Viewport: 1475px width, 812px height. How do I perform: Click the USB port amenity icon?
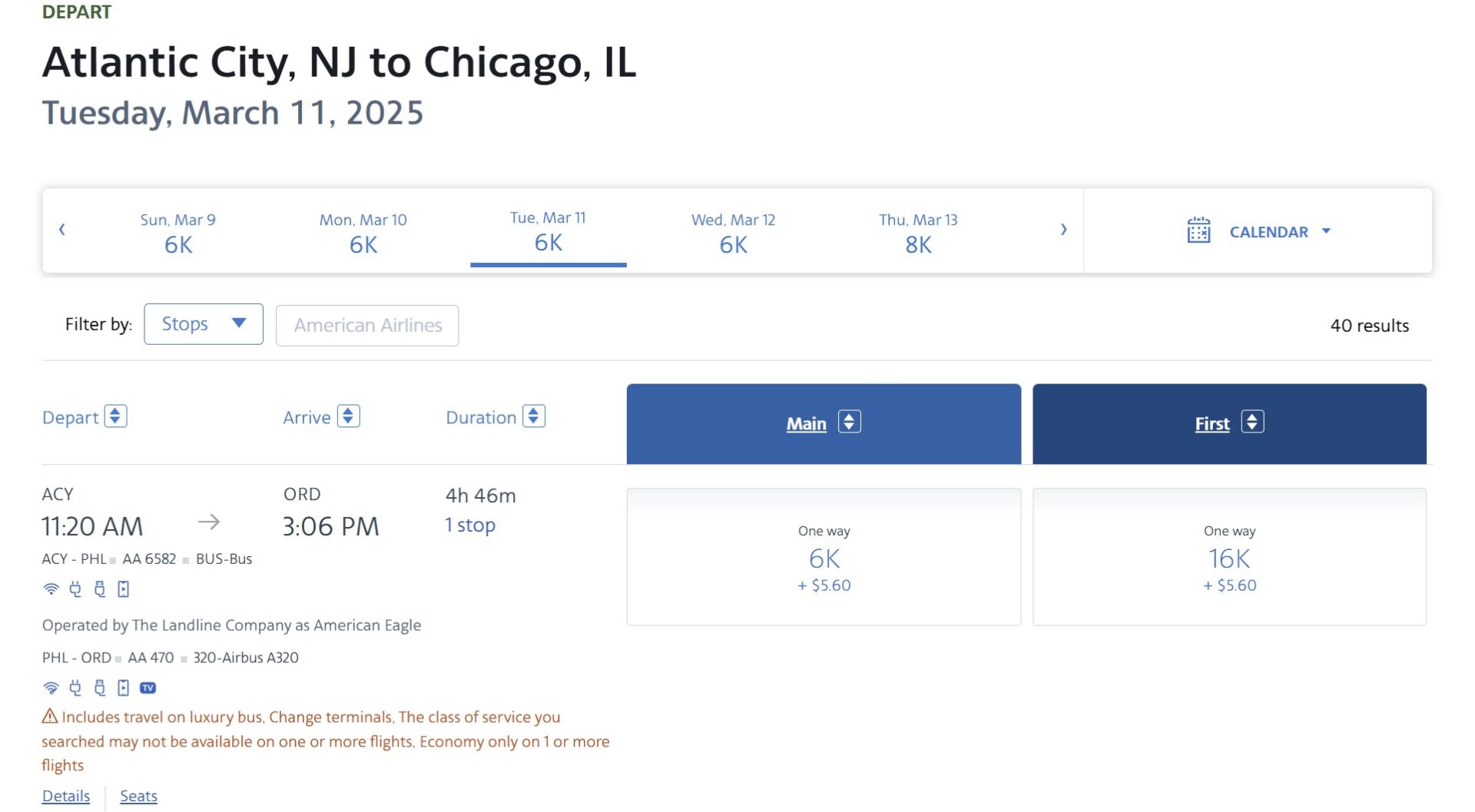(x=98, y=588)
